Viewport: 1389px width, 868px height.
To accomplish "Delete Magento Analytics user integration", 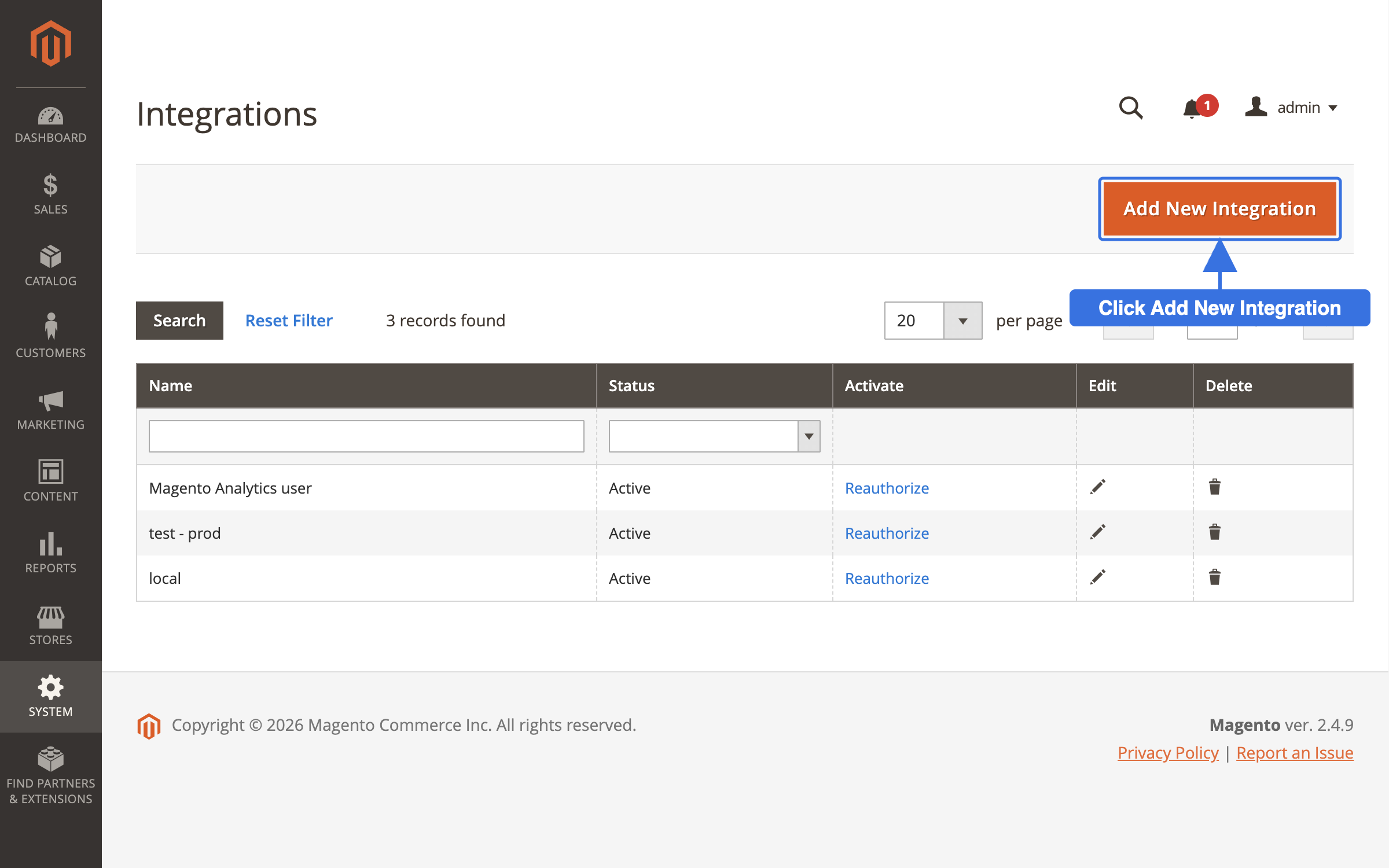I will 1215,487.
